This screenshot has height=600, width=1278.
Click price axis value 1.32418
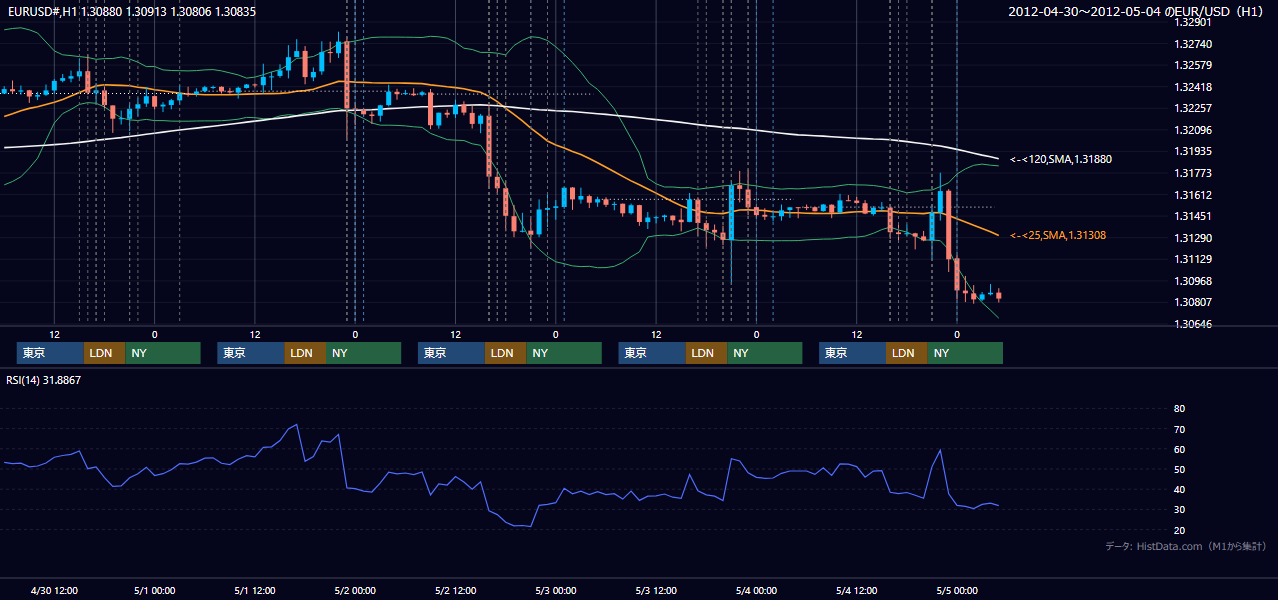click(1192, 88)
